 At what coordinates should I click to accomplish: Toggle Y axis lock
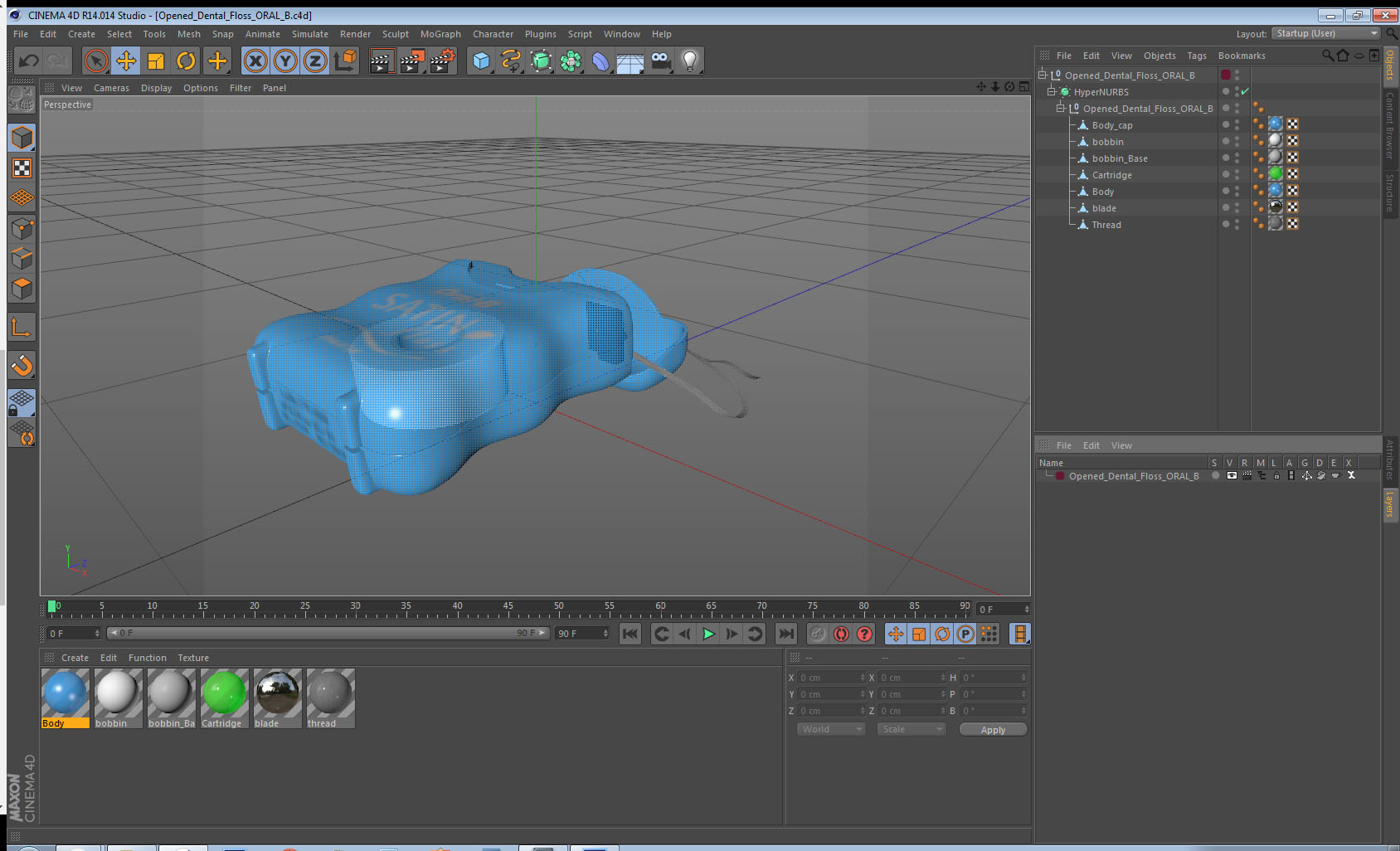point(285,61)
